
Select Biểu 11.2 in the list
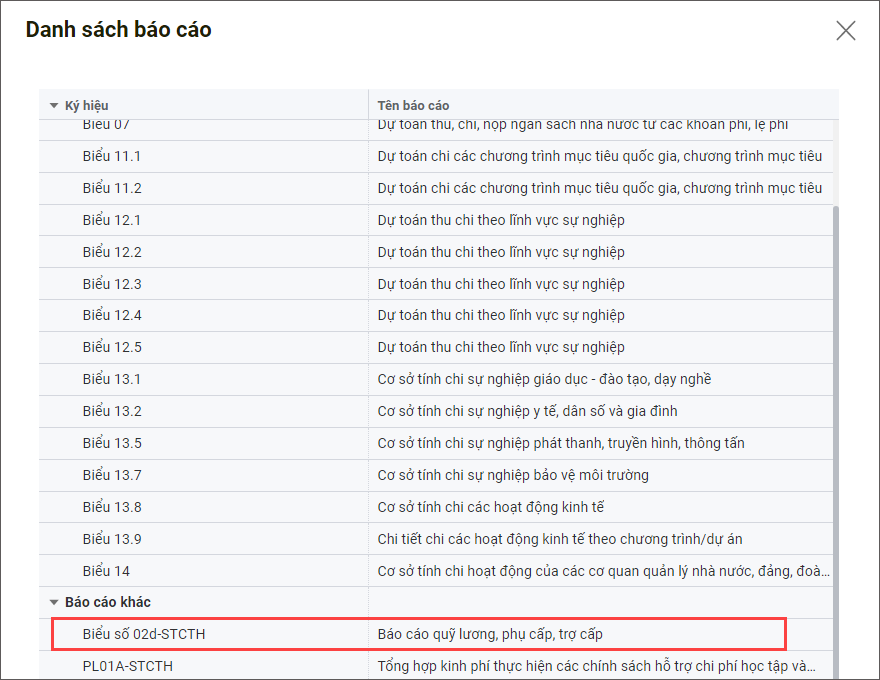click(112, 188)
